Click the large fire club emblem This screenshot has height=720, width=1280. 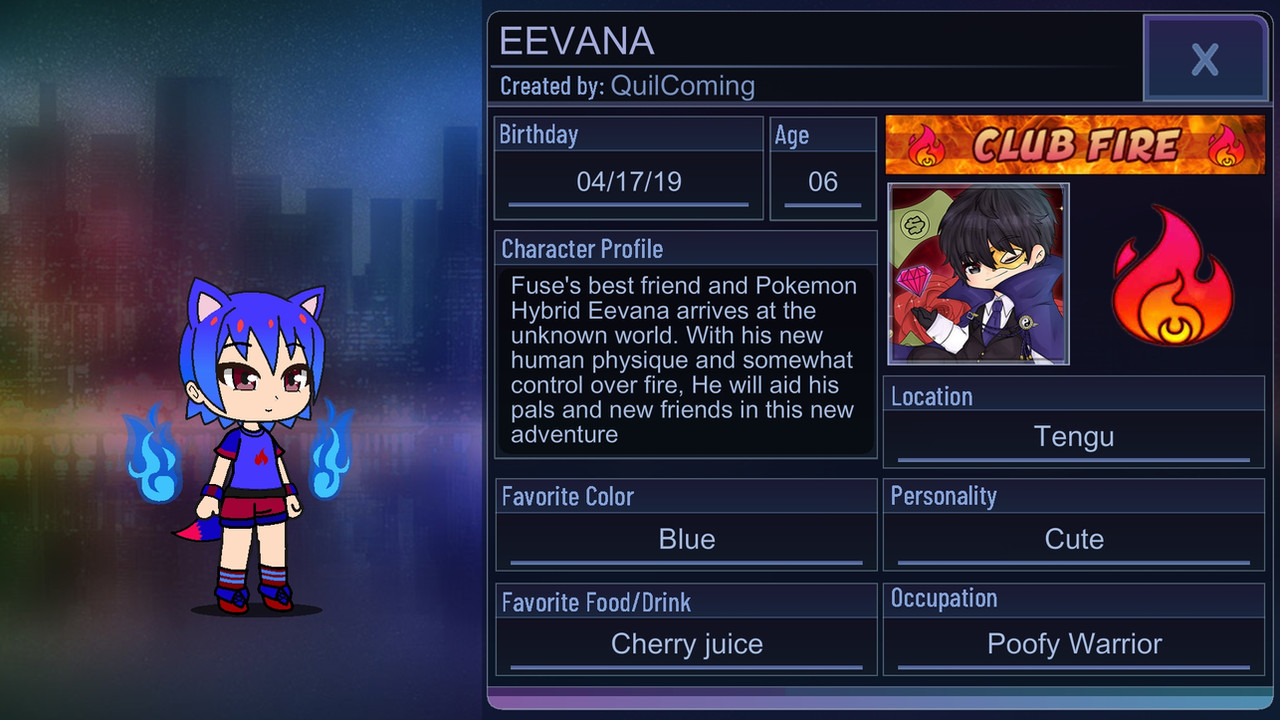click(1172, 276)
